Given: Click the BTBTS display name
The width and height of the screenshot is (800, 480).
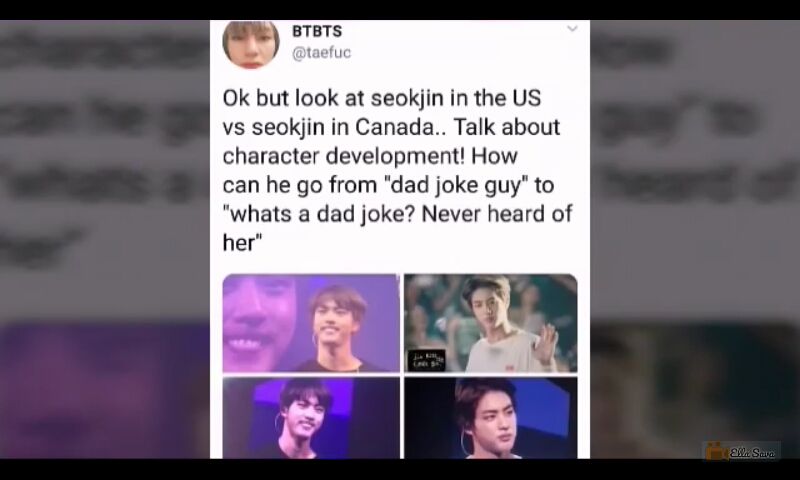Looking at the screenshot, I should (x=317, y=31).
